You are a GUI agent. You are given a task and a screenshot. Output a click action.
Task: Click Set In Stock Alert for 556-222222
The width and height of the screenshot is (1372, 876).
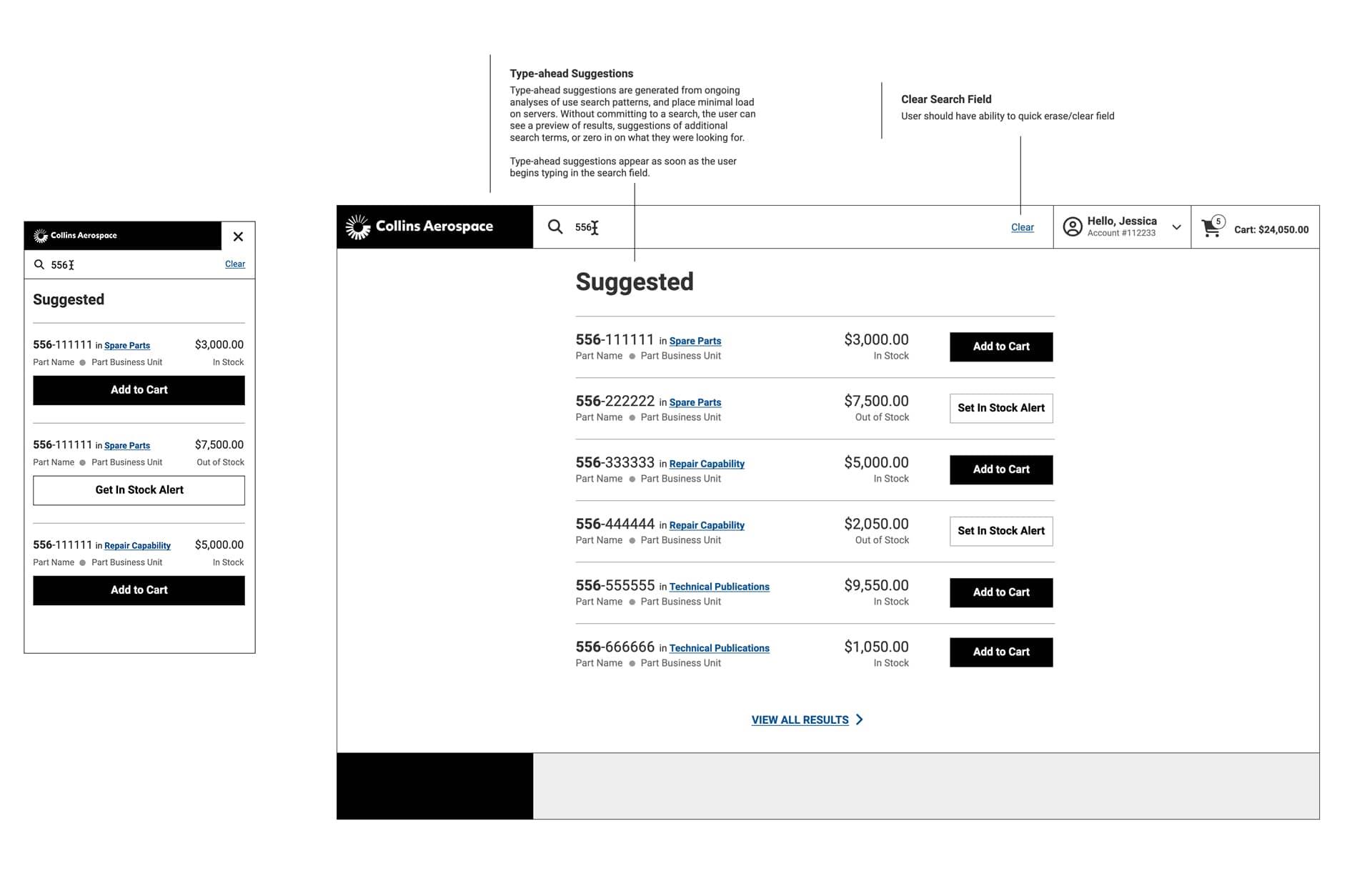tap(1001, 408)
